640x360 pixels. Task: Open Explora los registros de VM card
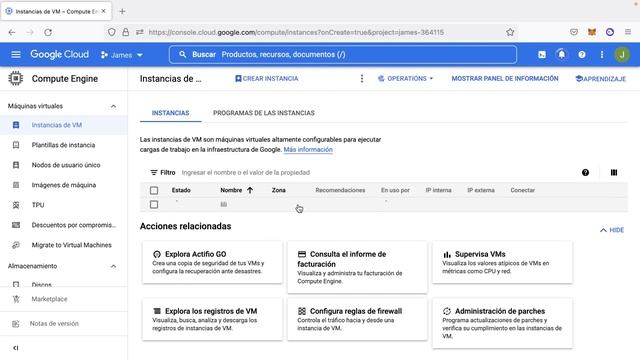click(212, 319)
